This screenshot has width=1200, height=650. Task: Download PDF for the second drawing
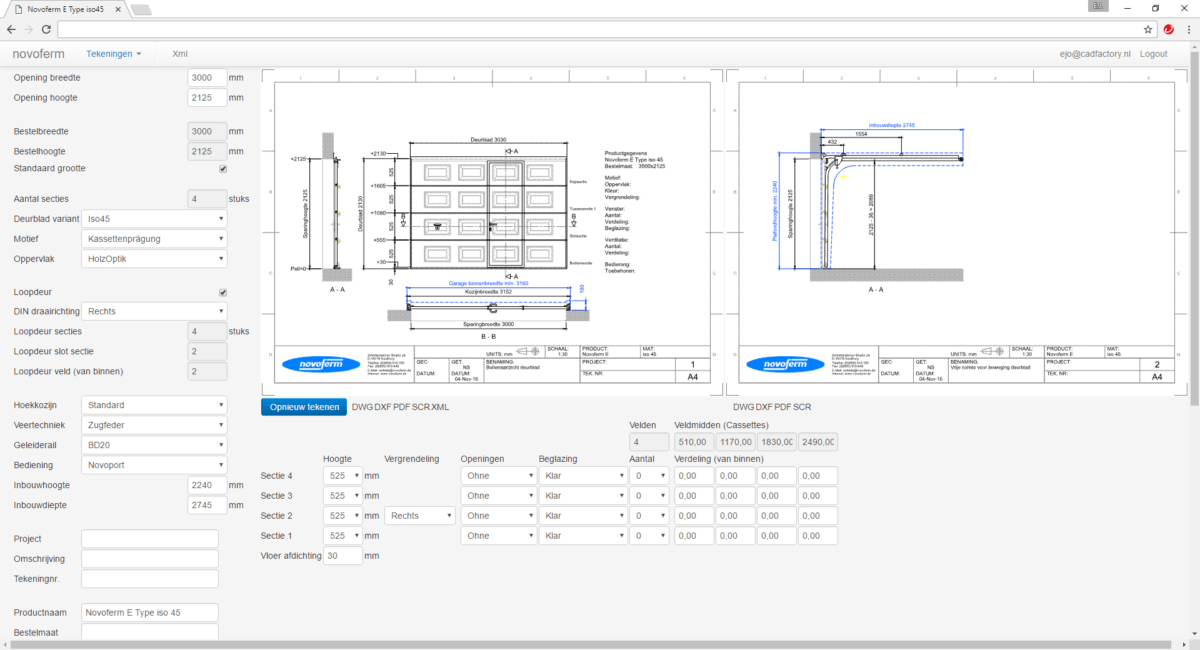click(783, 407)
